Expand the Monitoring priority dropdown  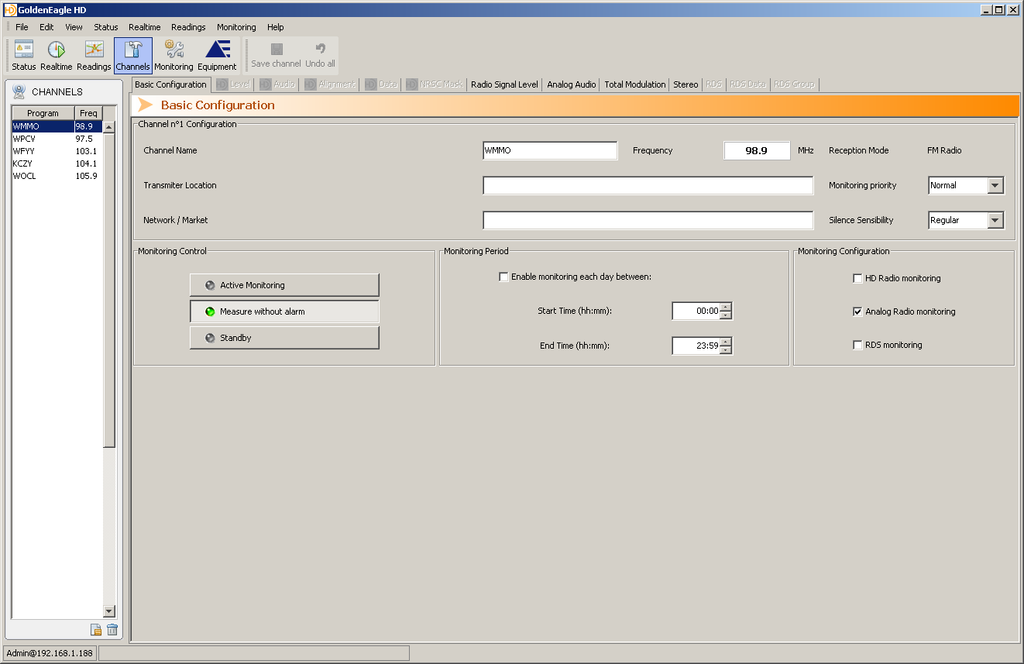(994, 185)
